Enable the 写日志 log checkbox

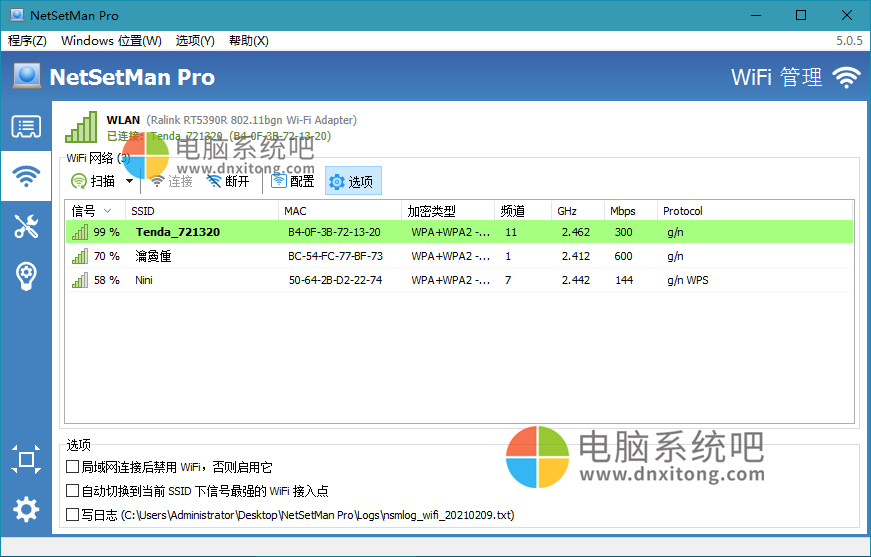72,514
